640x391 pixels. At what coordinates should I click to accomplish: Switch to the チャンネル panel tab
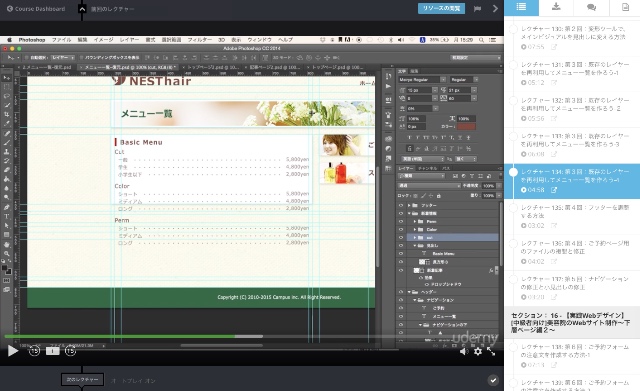[427, 168]
